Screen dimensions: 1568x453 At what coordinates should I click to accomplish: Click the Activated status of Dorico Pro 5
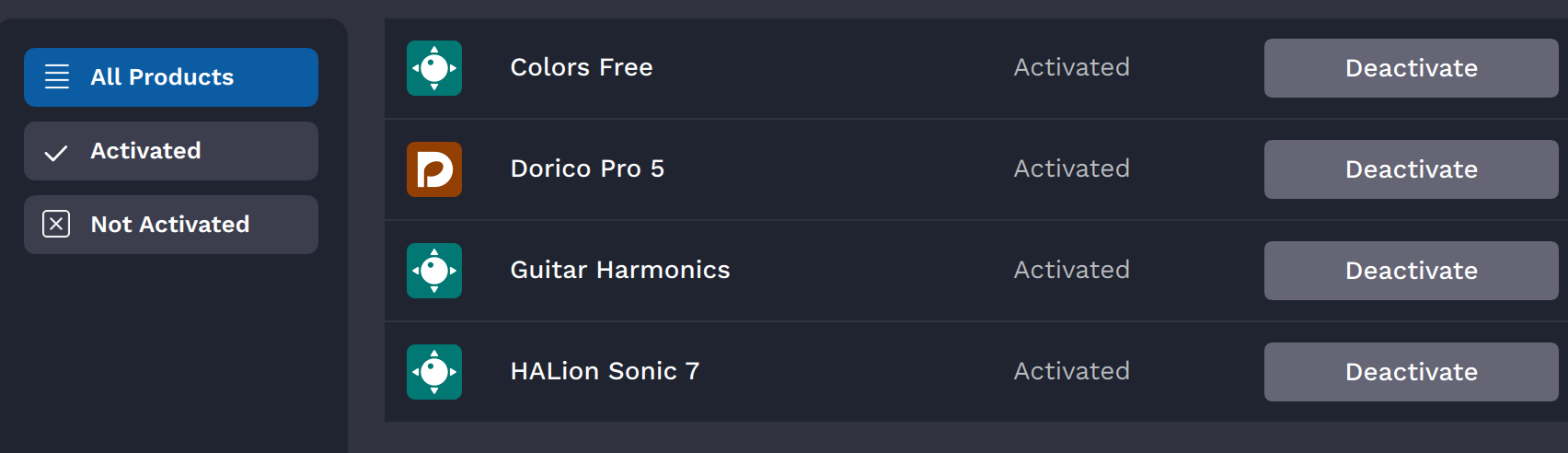click(x=1071, y=168)
